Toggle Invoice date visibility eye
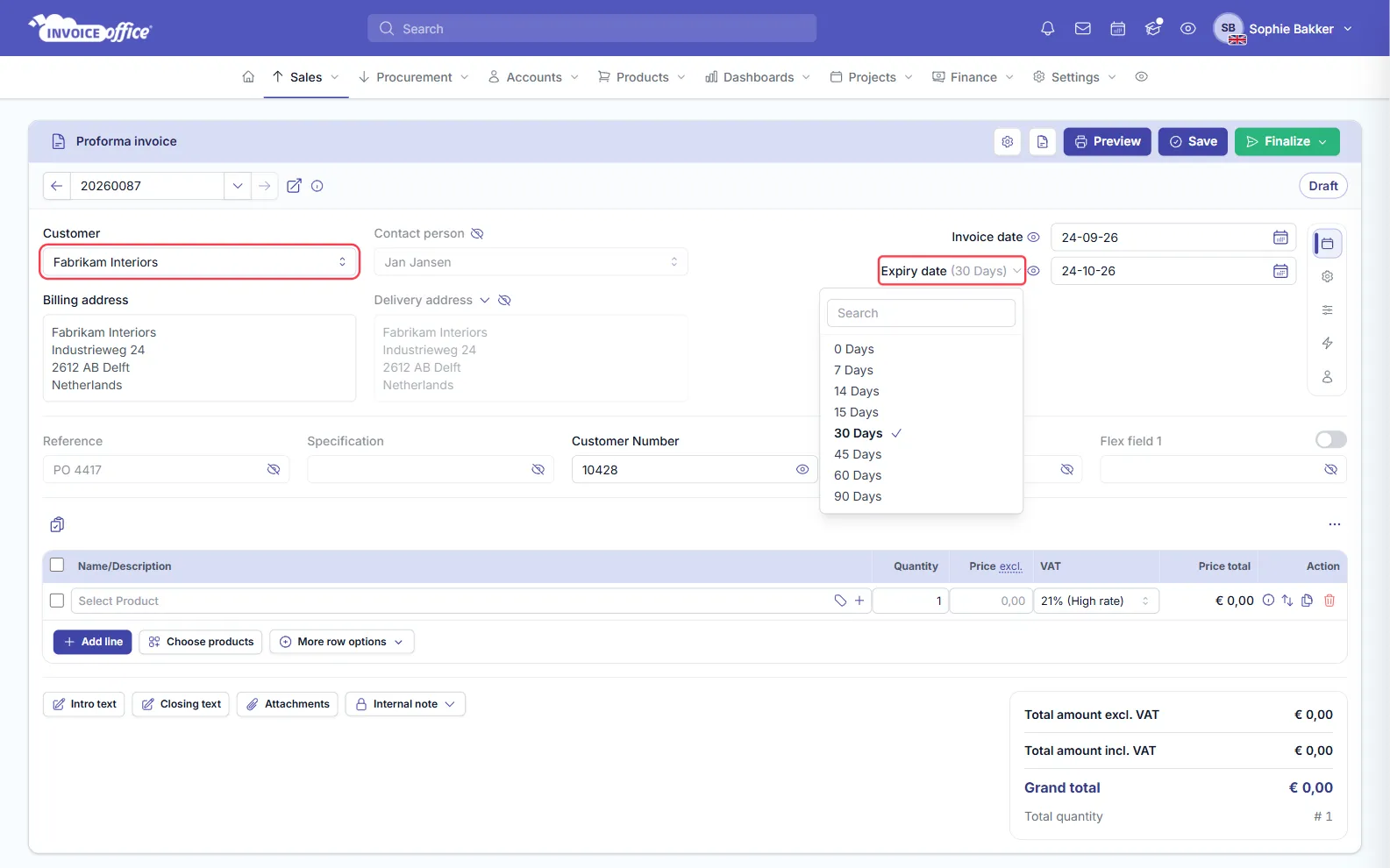 (x=1034, y=238)
